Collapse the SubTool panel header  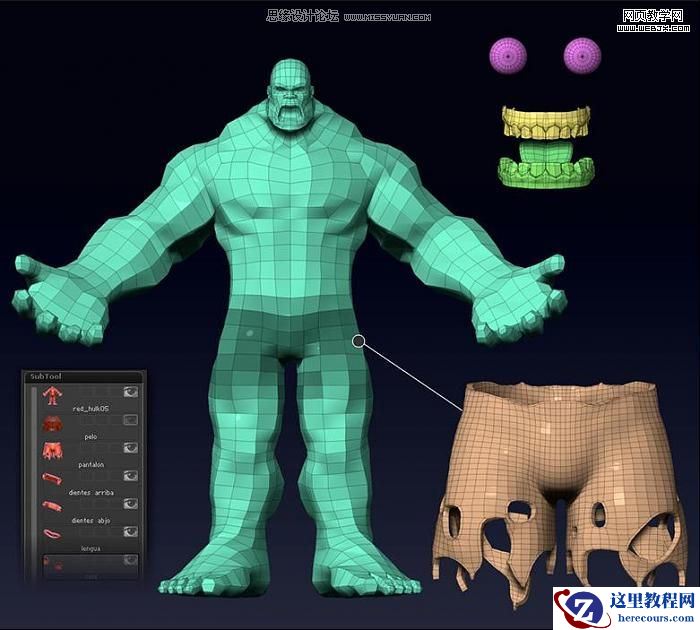84,376
